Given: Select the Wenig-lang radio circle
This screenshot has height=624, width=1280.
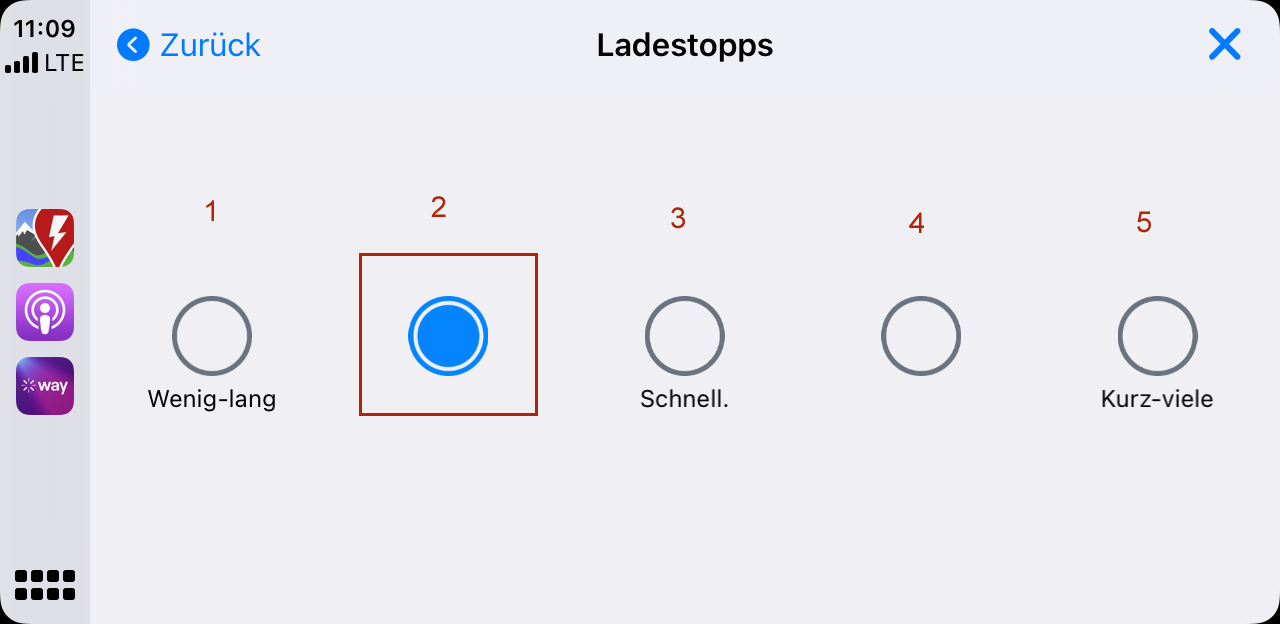Looking at the screenshot, I should tap(212, 336).
